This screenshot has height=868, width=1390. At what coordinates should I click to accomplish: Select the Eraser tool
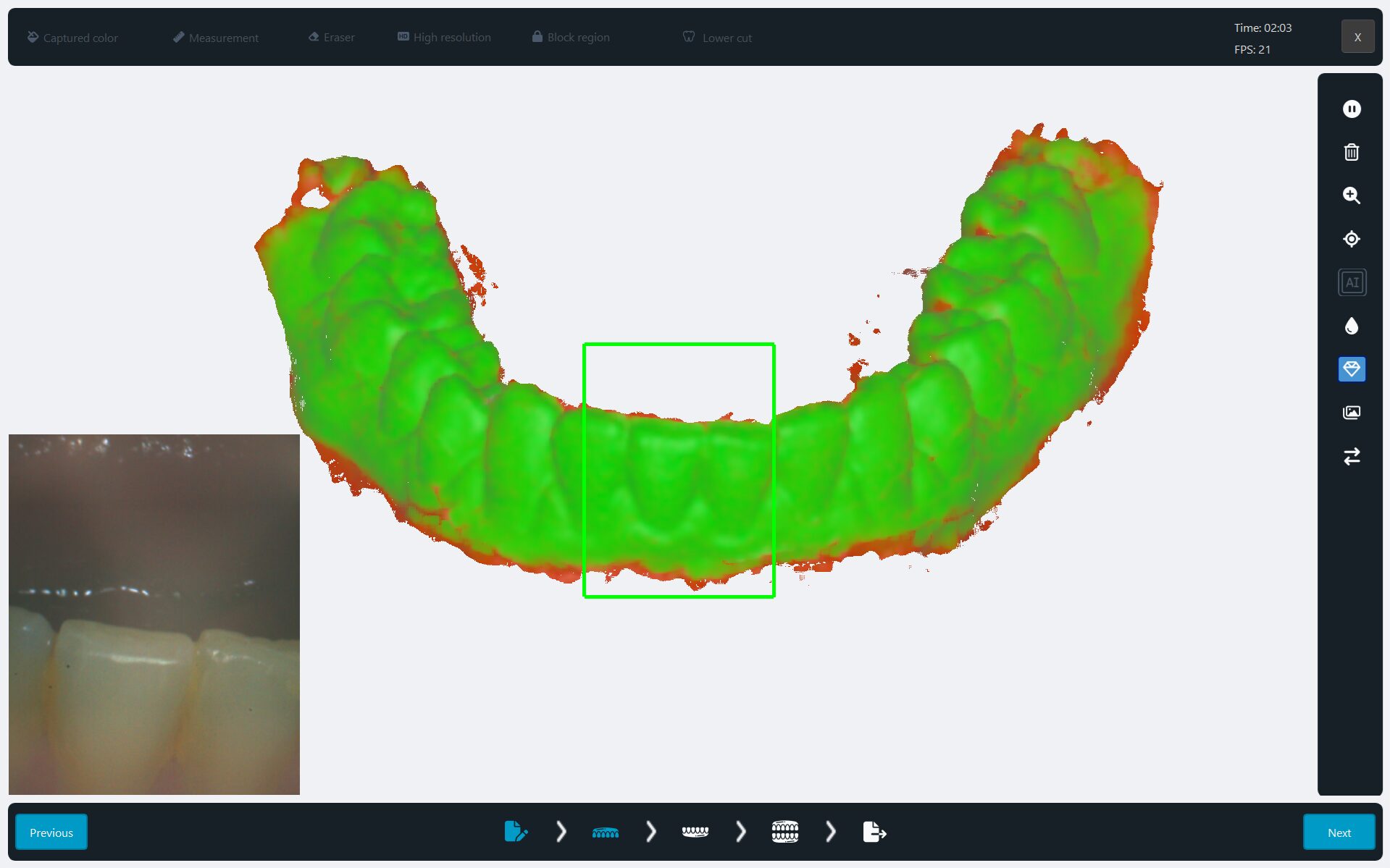pos(332,38)
